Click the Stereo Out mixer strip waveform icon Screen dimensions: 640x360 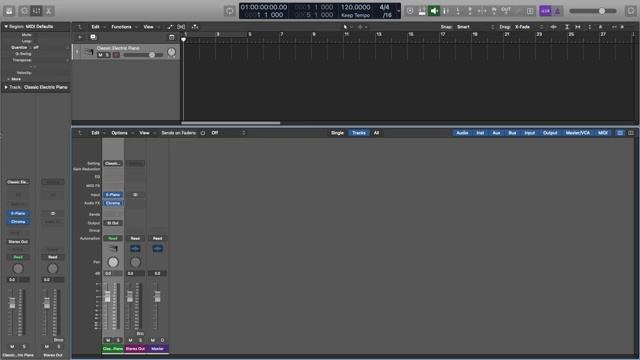coord(135,248)
